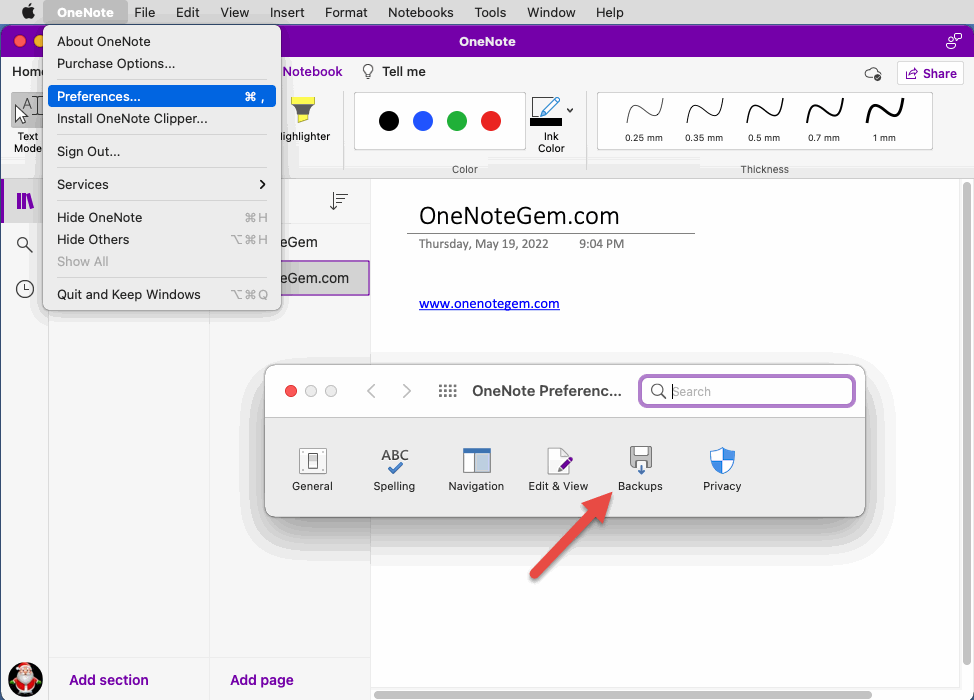Choose Hide Others menu entry
Image resolution: width=974 pixels, height=700 pixels.
[162, 240]
